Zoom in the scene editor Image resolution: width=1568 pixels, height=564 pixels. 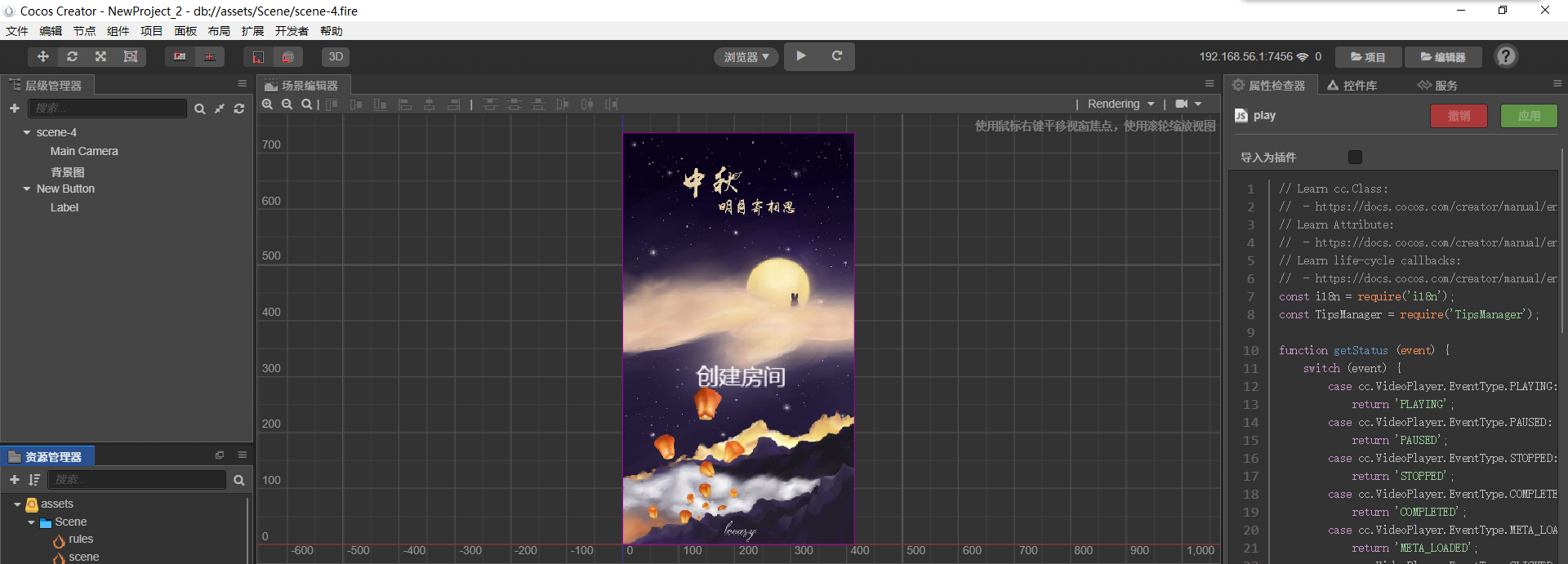(267, 104)
